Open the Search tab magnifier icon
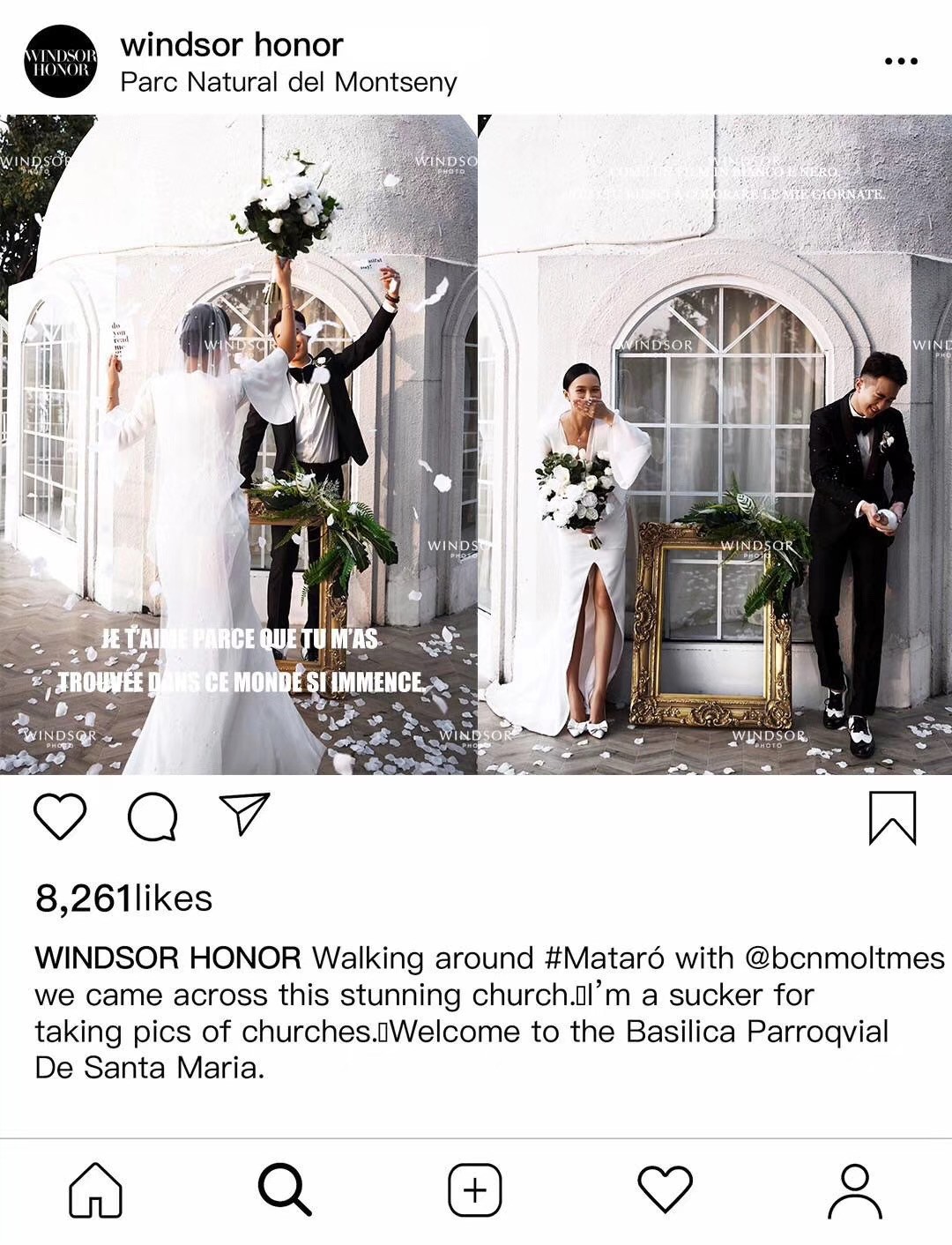The image size is (952, 1245). click(285, 1189)
